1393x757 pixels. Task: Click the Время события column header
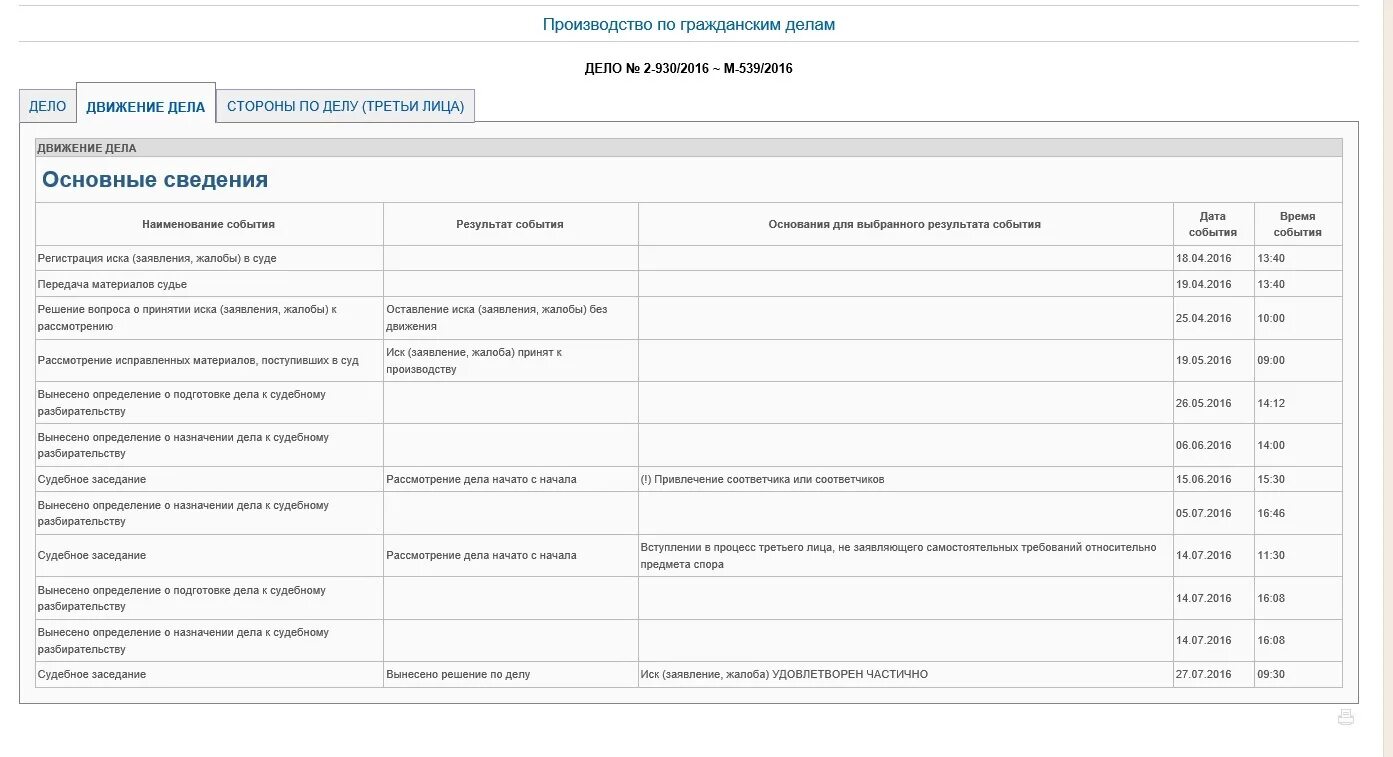click(1298, 224)
